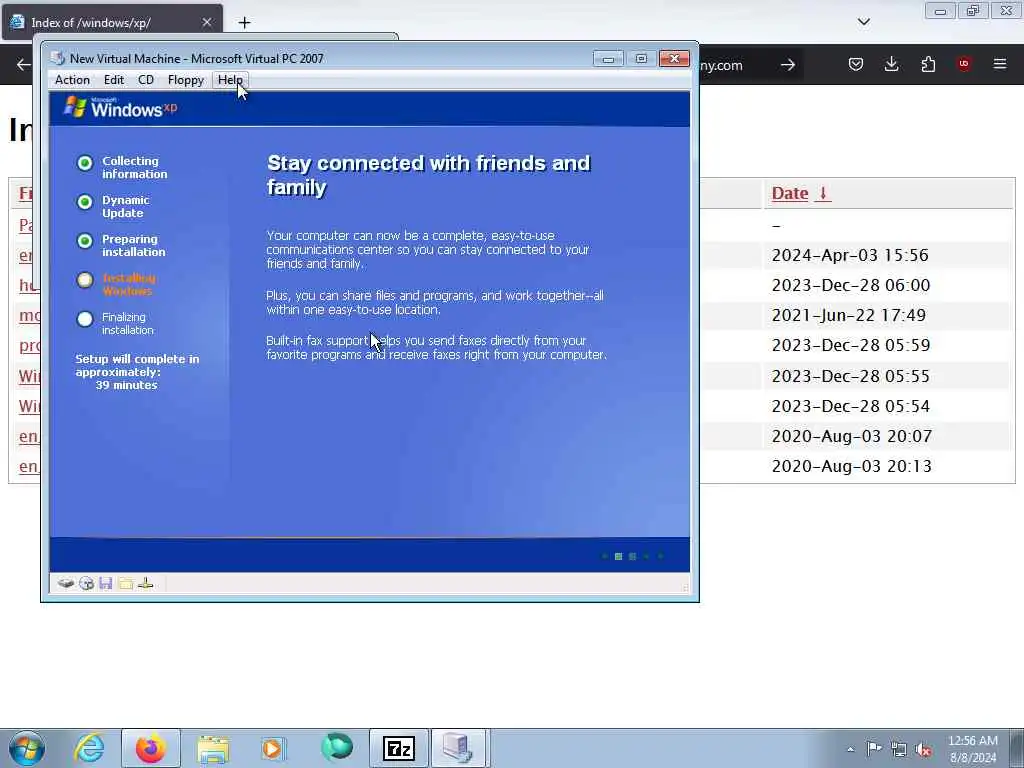The height and width of the screenshot is (768, 1024).
Task: Click the Dynamic Update setup step
Action: coord(125,206)
